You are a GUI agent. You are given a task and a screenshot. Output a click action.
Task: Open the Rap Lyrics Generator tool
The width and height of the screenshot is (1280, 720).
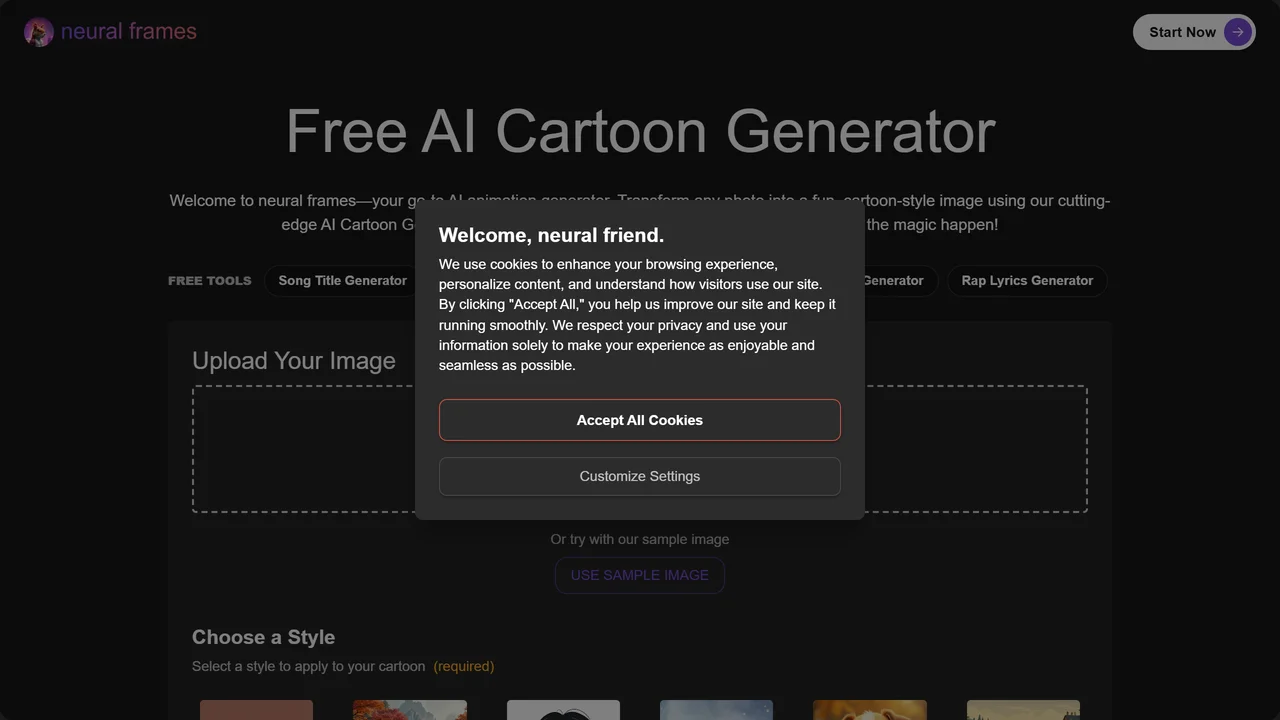1027,281
